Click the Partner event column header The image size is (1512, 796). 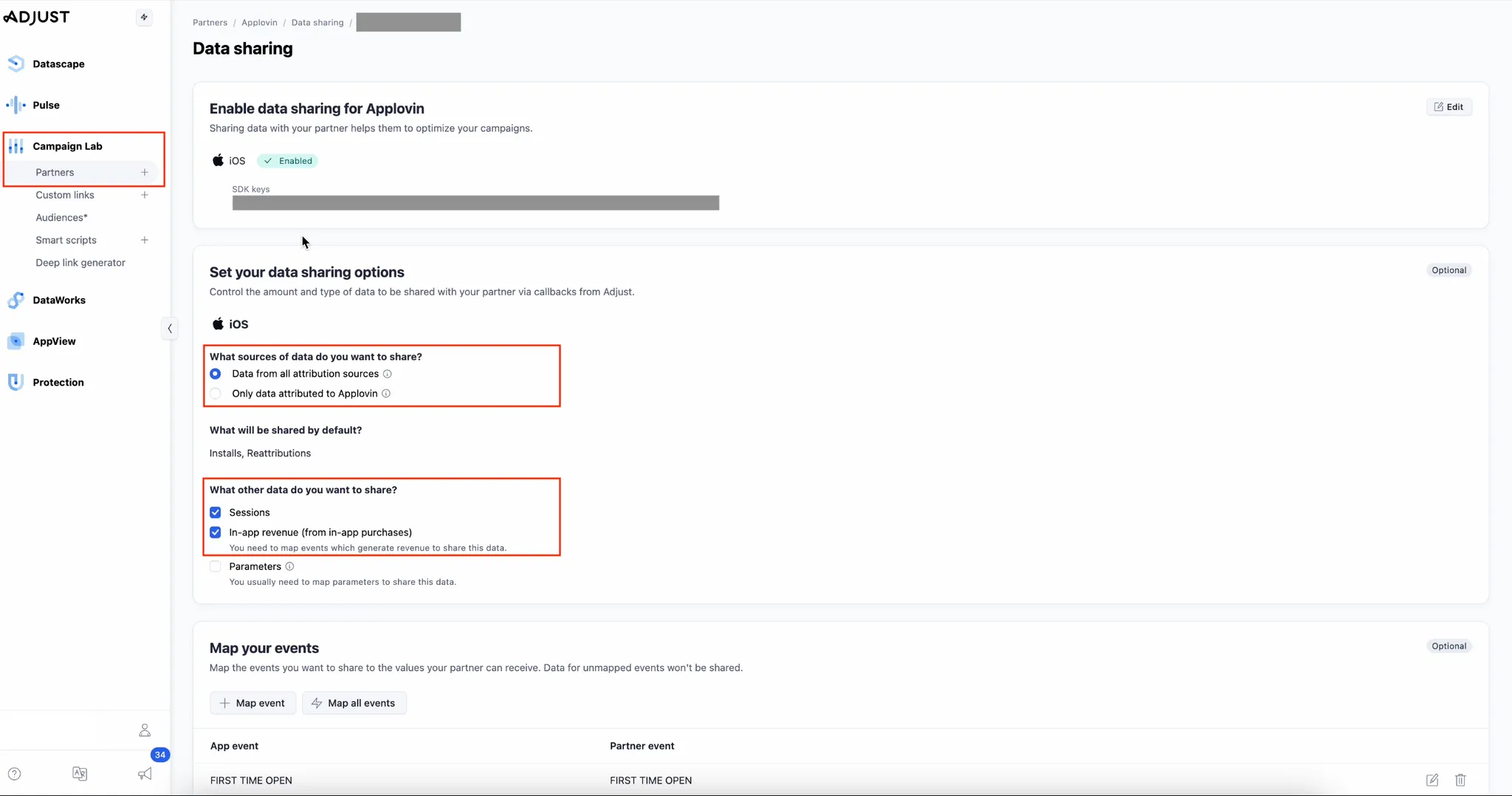(642, 746)
